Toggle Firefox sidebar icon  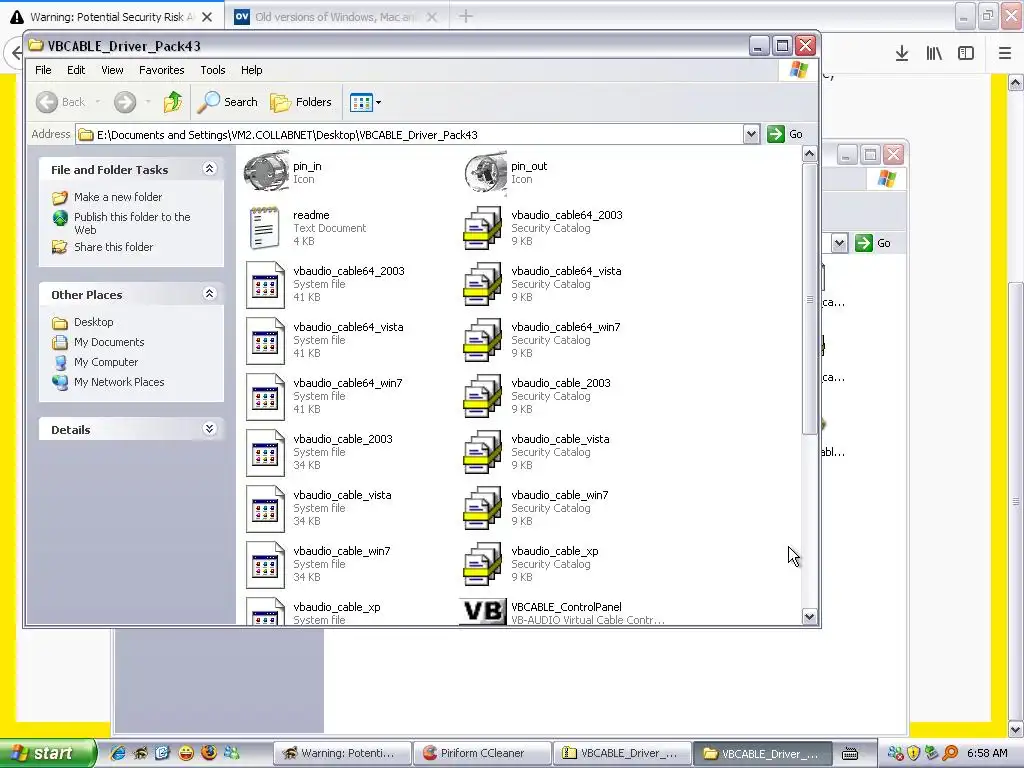966,54
